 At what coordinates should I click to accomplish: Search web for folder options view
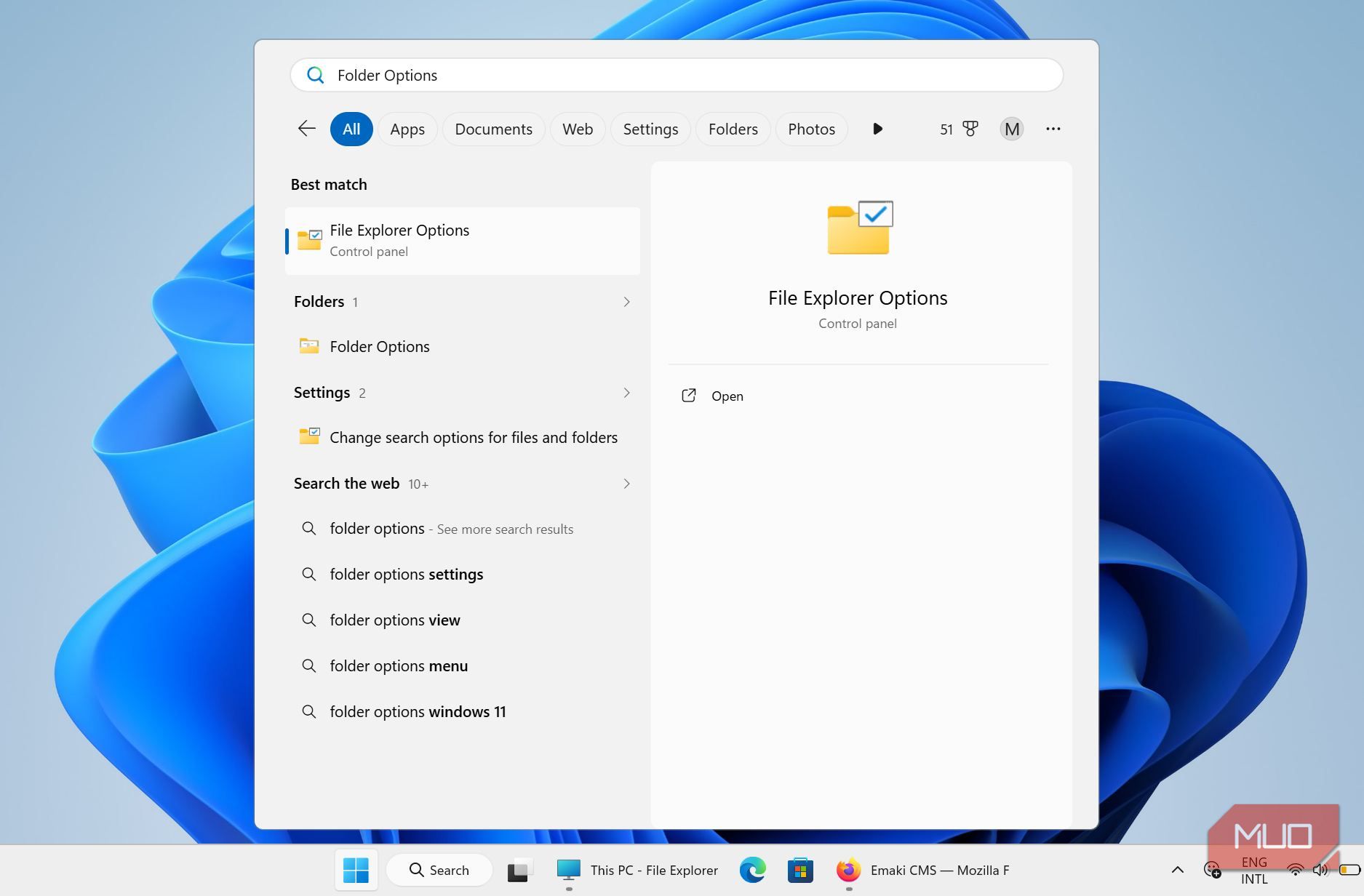click(462, 620)
